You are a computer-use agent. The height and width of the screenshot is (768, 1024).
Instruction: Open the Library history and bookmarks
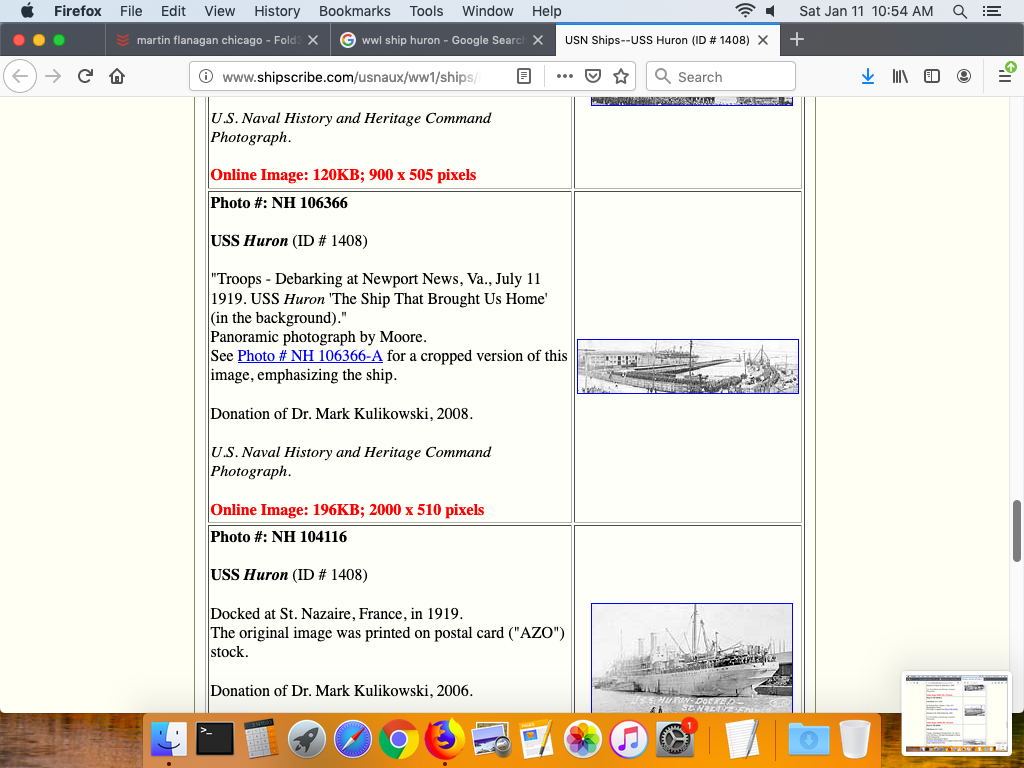pyautogui.click(x=900, y=77)
